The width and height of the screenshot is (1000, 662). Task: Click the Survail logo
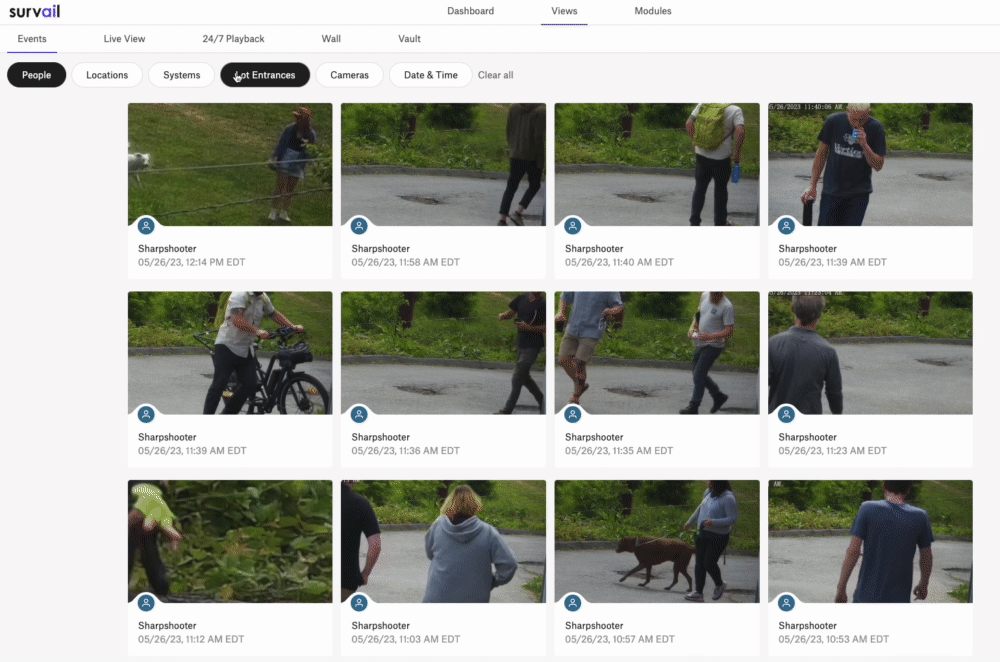tap(34, 11)
